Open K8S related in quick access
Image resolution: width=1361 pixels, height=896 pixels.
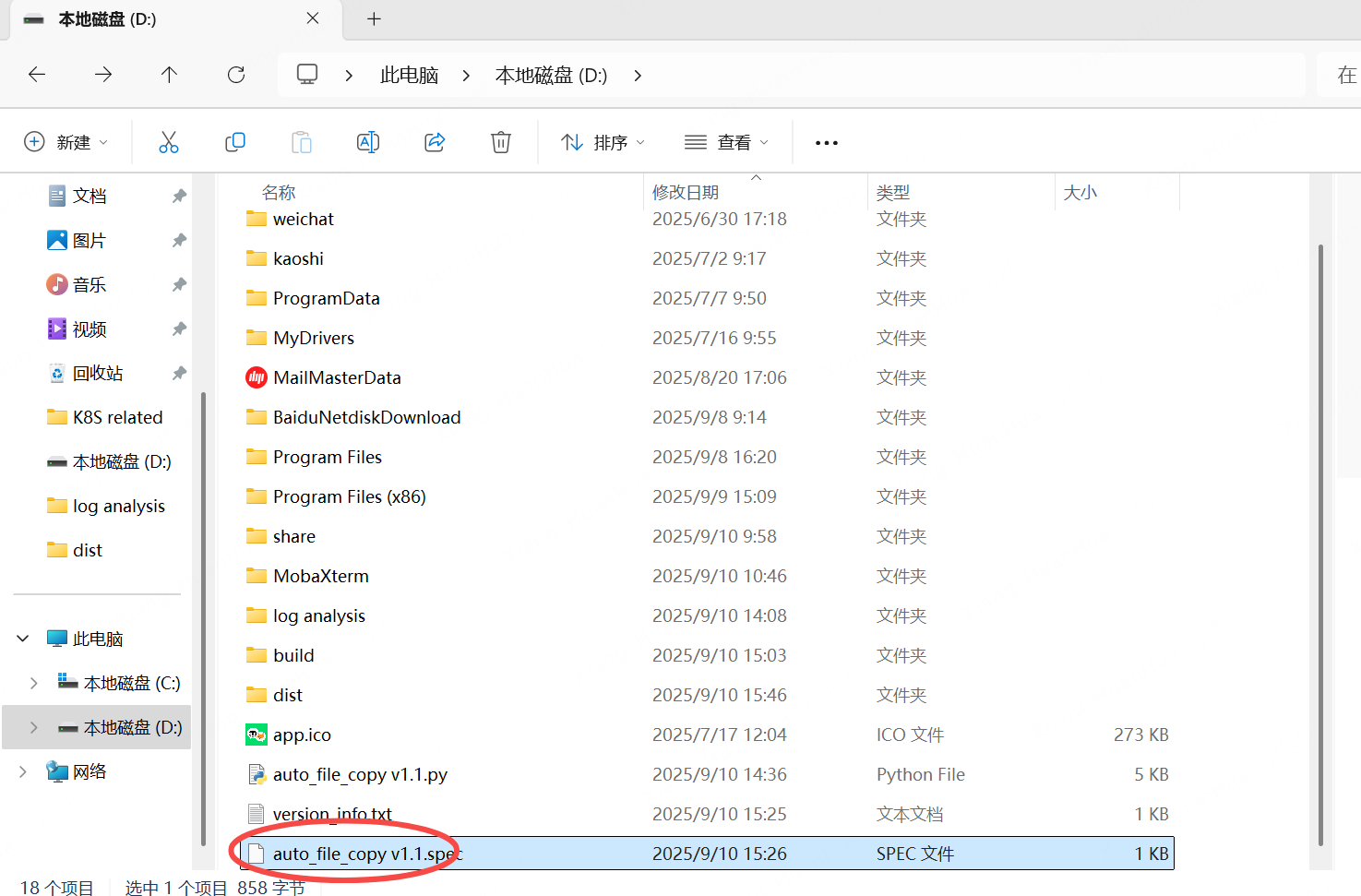pyautogui.click(x=117, y=417)
